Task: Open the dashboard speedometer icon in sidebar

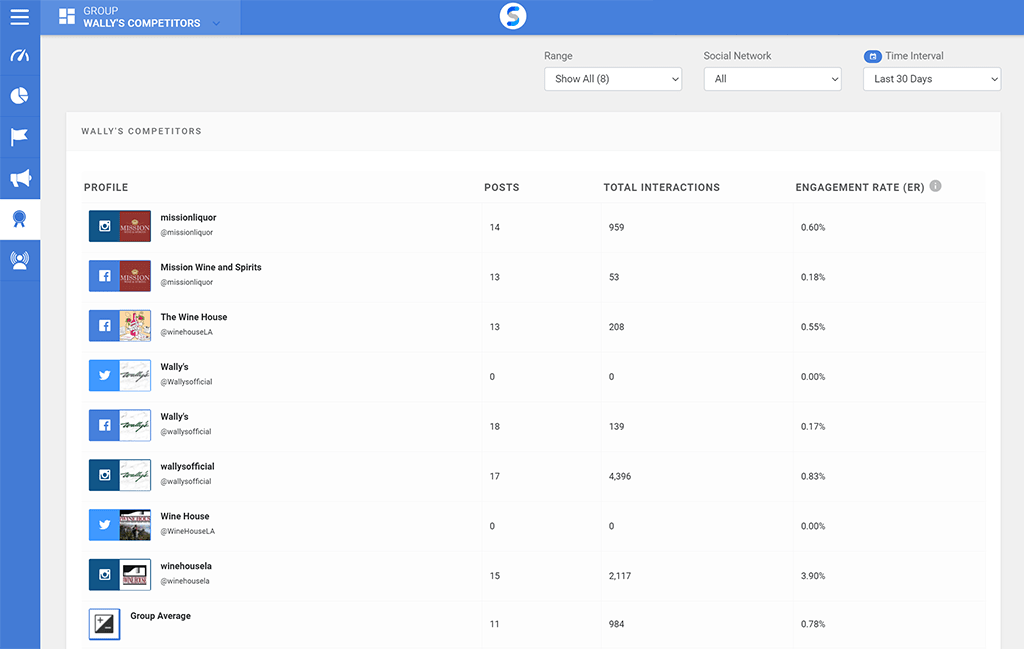Action: tap(20, 56)
